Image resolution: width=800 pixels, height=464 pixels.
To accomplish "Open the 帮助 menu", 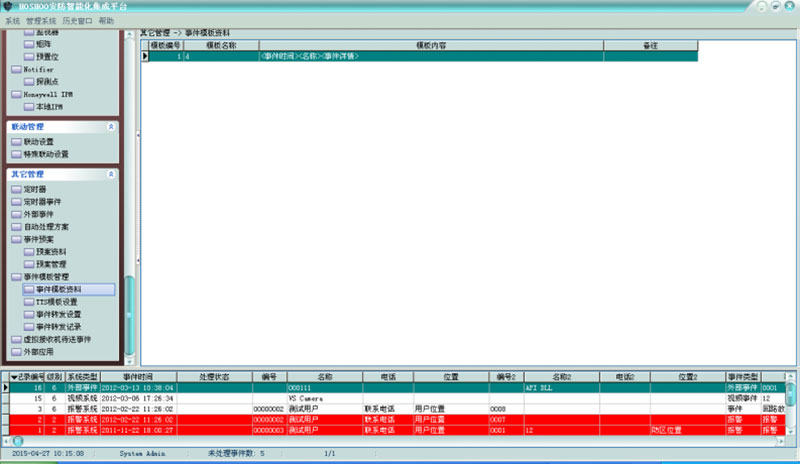I will pyautogui.click(x=106, y=20).
